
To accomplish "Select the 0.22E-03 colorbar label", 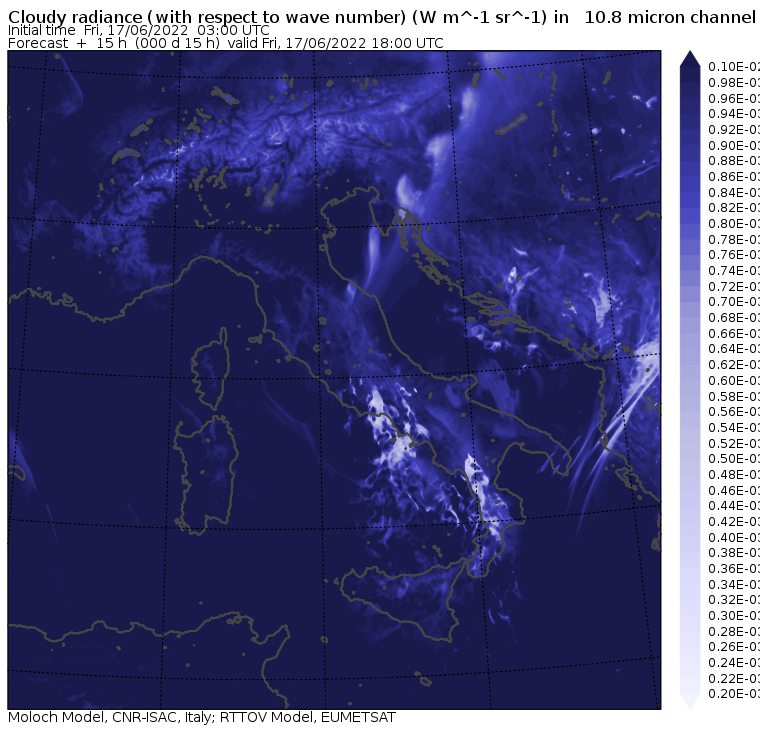I will pyautogui.click(x=734, y=678).
